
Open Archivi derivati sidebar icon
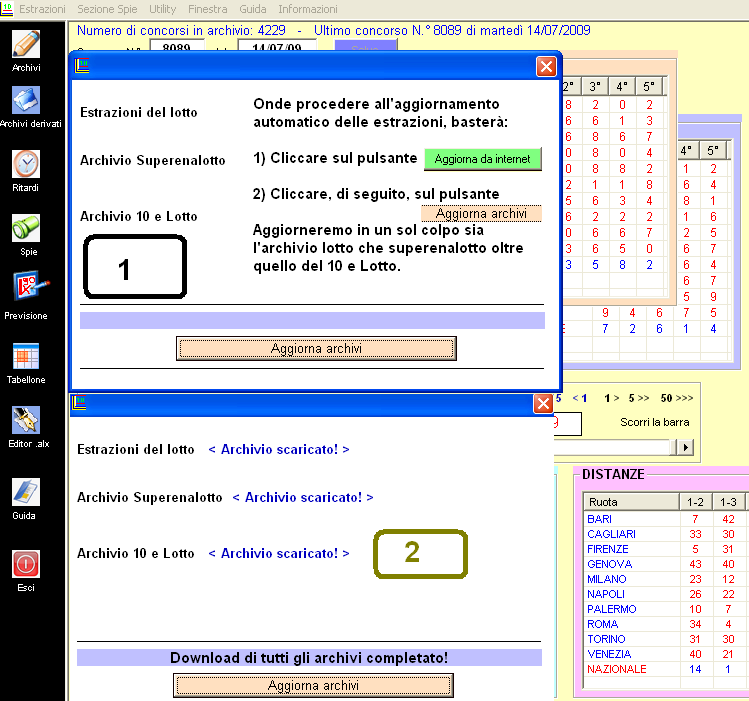pos(26,100)
